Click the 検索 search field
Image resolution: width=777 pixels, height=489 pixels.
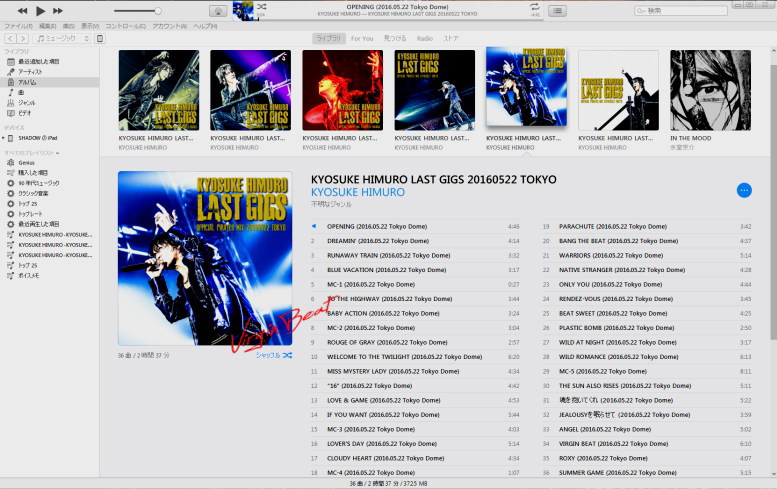681,10
